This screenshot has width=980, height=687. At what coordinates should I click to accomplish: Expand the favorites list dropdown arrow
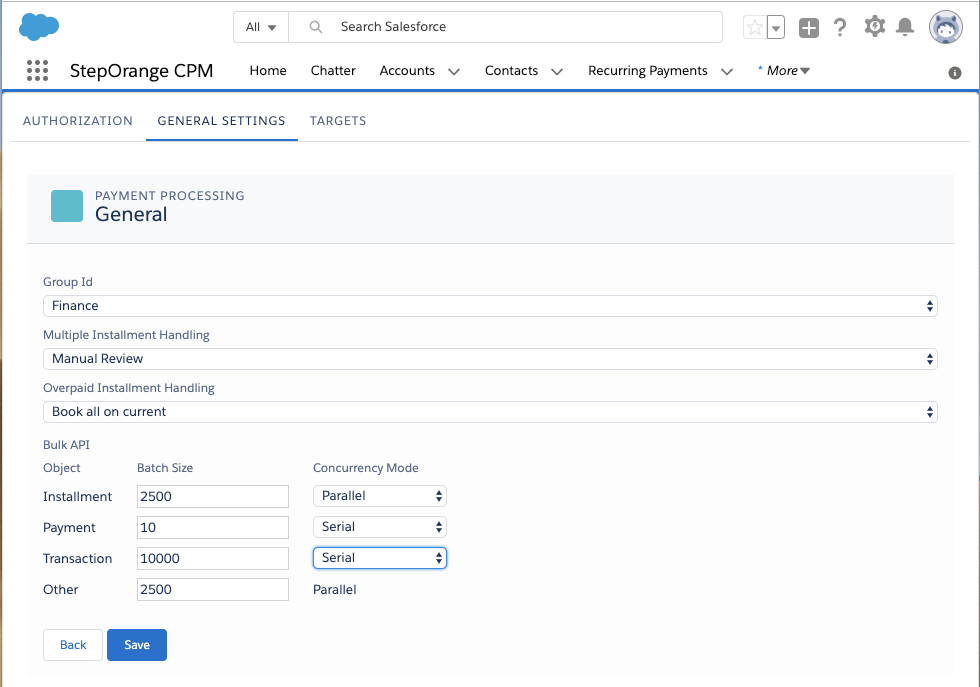776,28
